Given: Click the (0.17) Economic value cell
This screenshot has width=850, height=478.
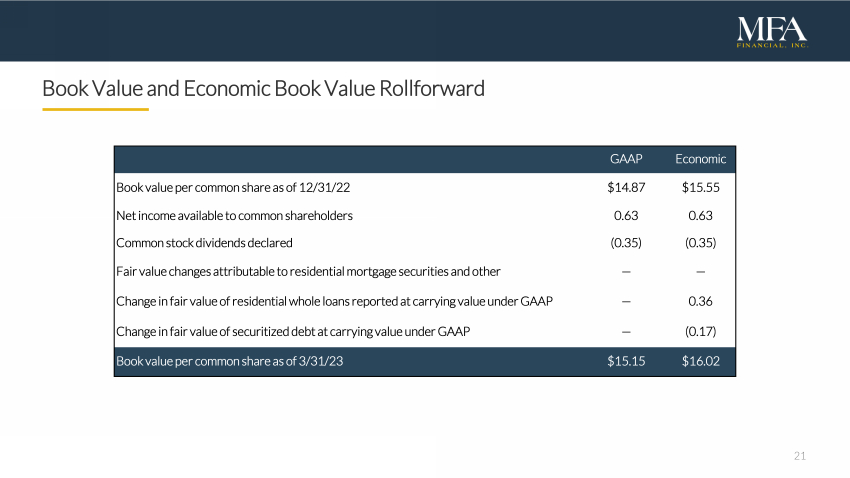Looking at the screenshot, I should pos(700,331).
